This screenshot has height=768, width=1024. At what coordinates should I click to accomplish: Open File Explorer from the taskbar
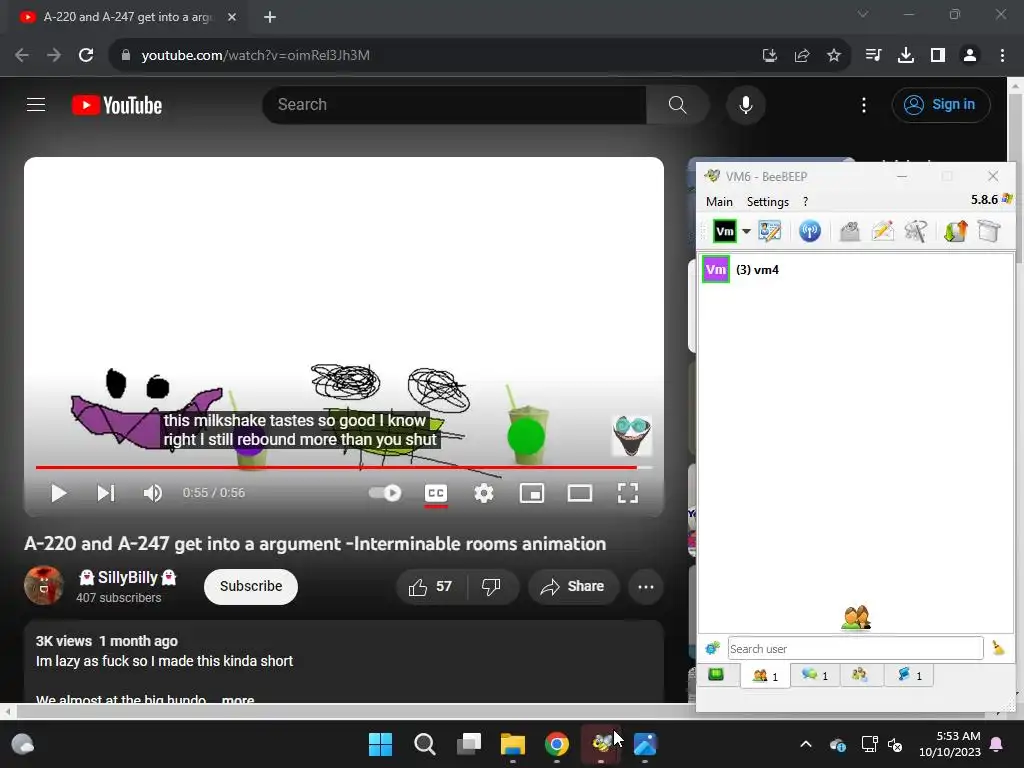(x=513, y=744)
